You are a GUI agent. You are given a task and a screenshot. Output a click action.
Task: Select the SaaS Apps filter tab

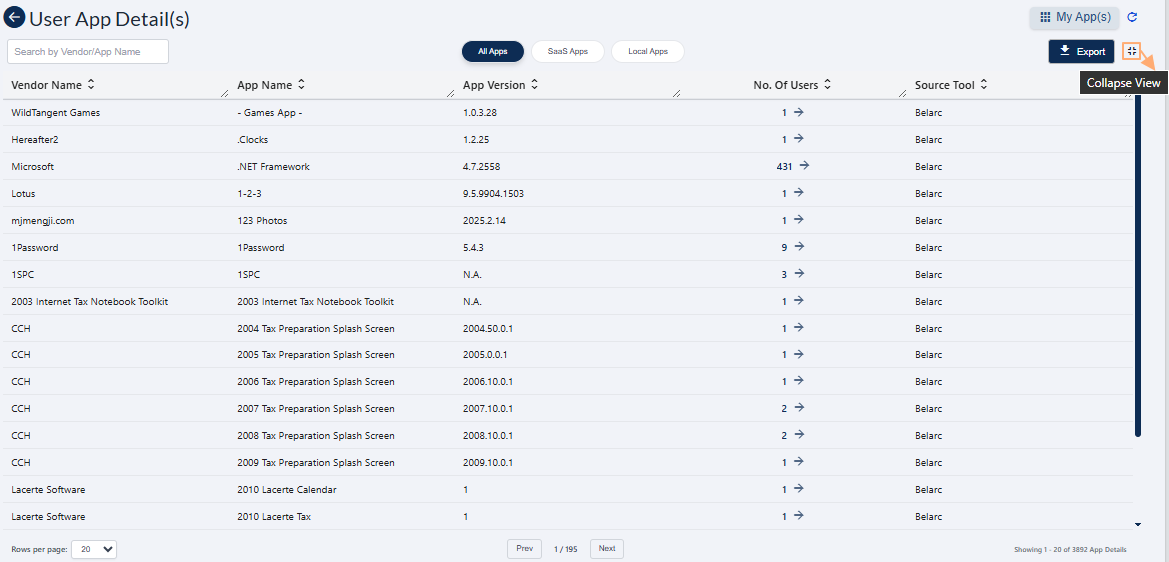(567, 51)
